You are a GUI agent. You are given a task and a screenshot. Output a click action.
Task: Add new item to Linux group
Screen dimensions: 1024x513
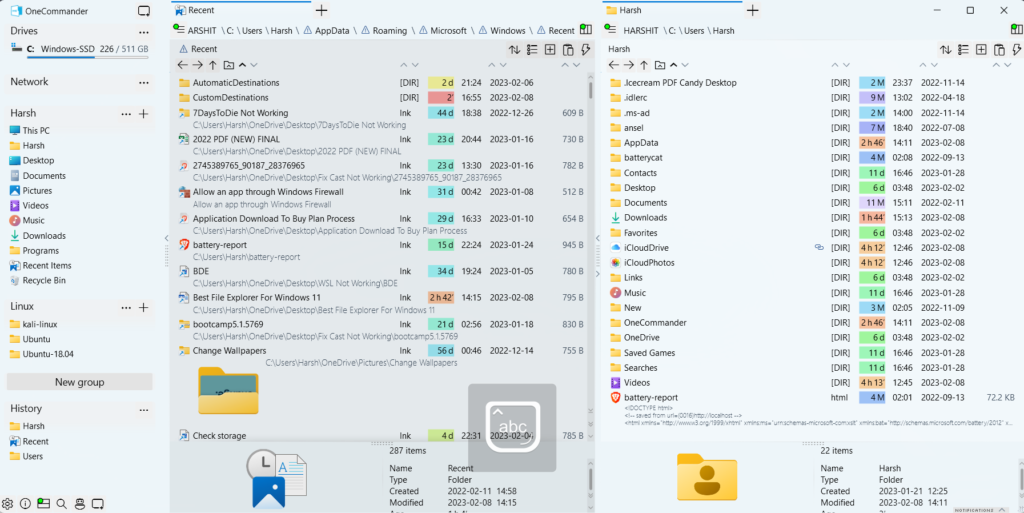pyautogui.click(x=144, y=307)
